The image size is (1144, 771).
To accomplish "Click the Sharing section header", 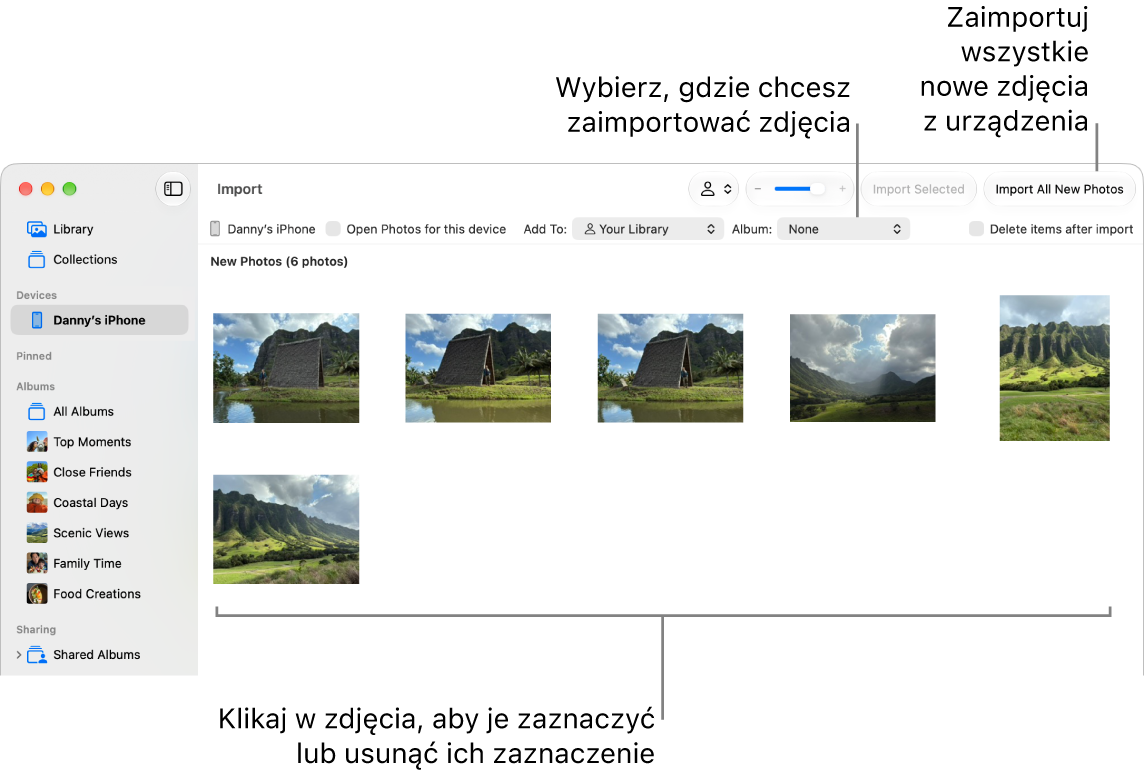I will click(36, 629).
